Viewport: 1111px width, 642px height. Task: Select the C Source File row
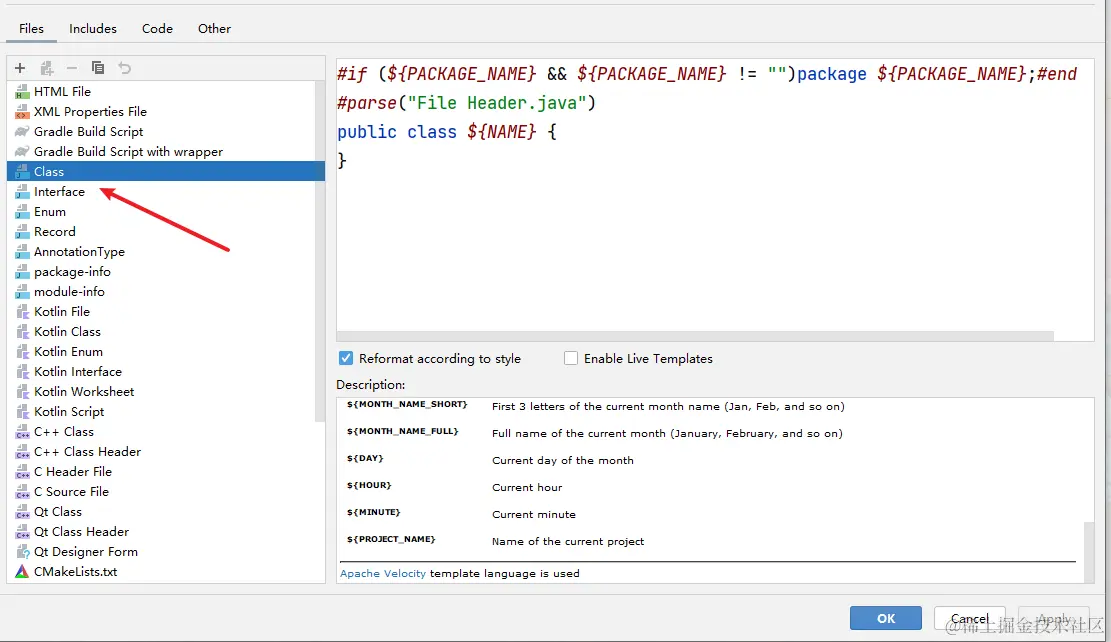point(165,491)
